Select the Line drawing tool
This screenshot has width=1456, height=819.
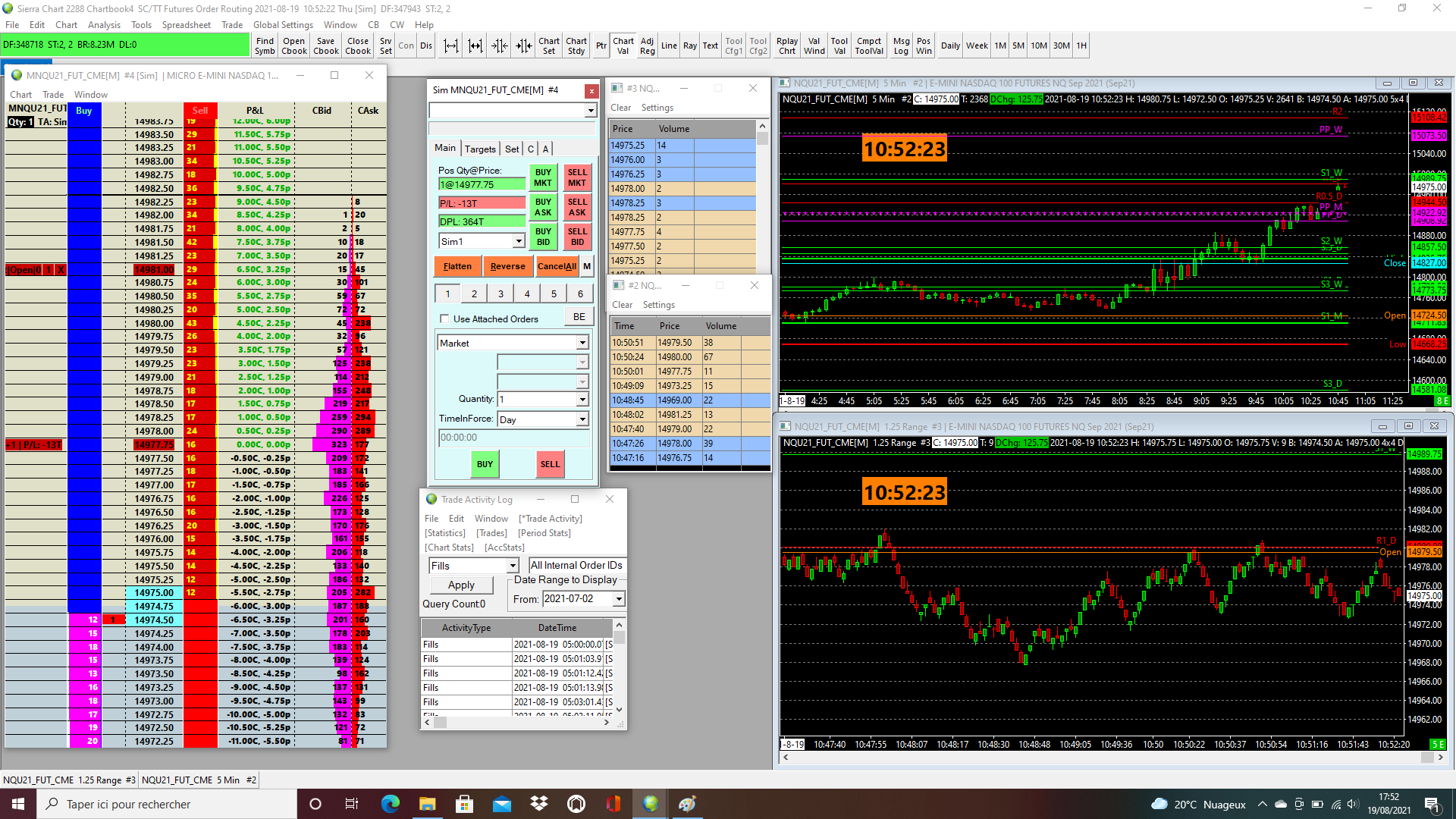coord(669,45)
